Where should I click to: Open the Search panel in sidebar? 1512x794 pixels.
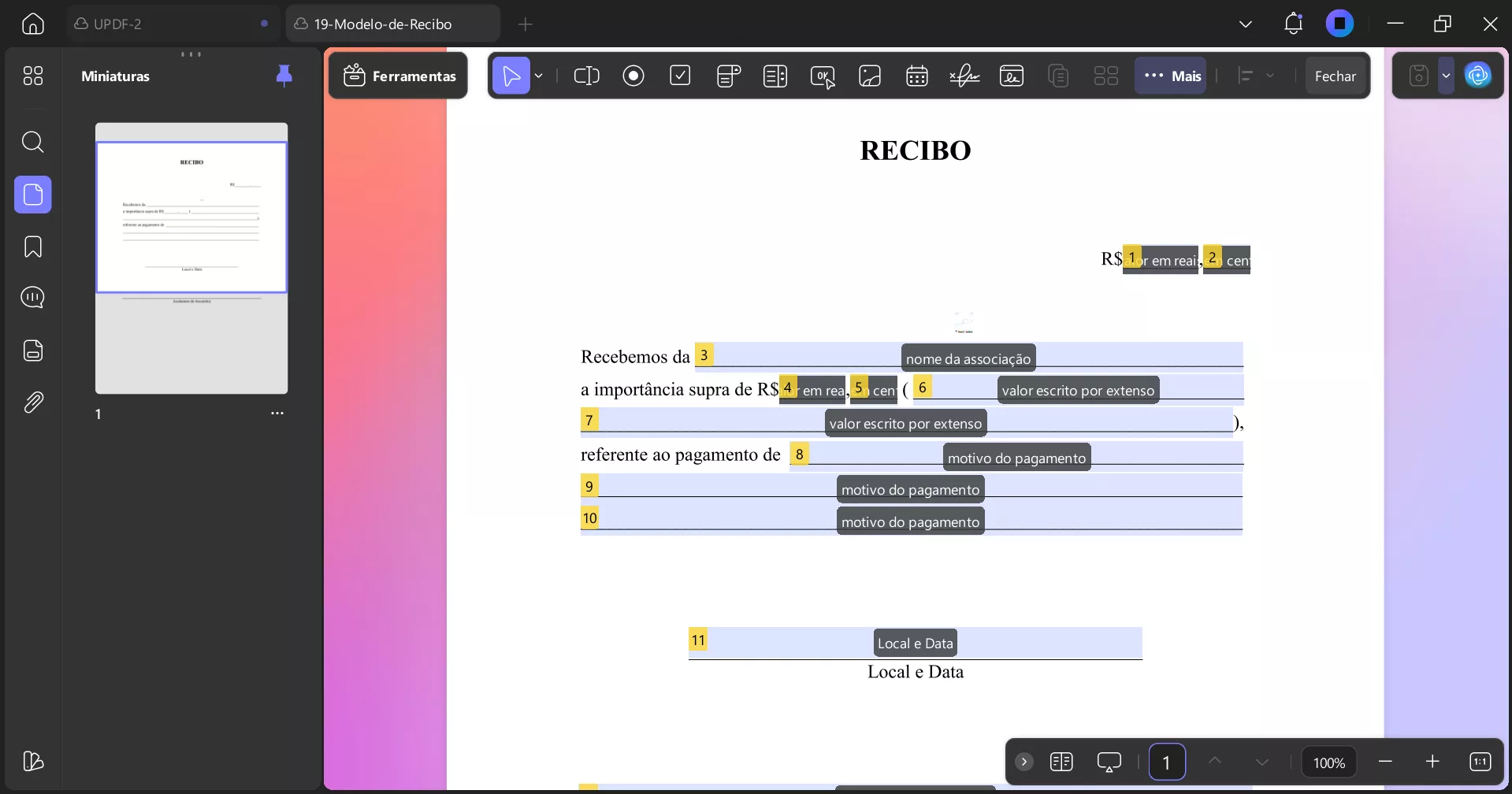click(33, 142)
